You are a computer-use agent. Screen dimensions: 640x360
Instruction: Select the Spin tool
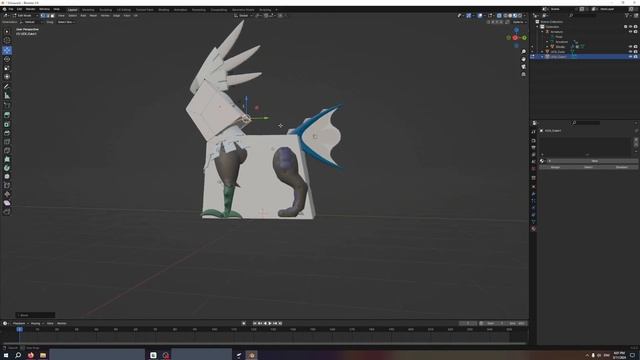click(7, 168)
